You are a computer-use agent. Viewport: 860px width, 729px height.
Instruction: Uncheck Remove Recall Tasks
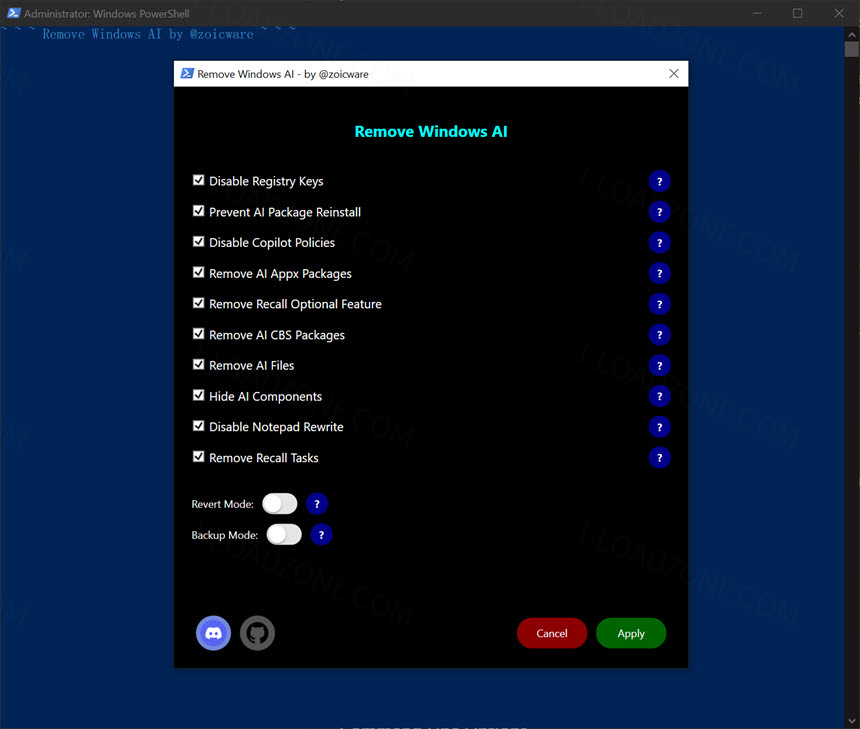pyautogui.click(x=199, y=457)
